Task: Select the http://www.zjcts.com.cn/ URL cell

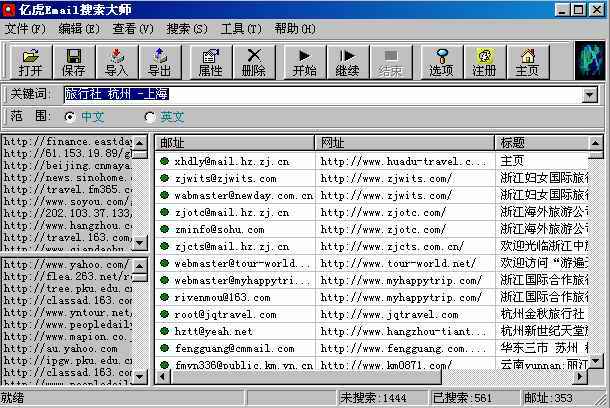Action: (405, 246)
